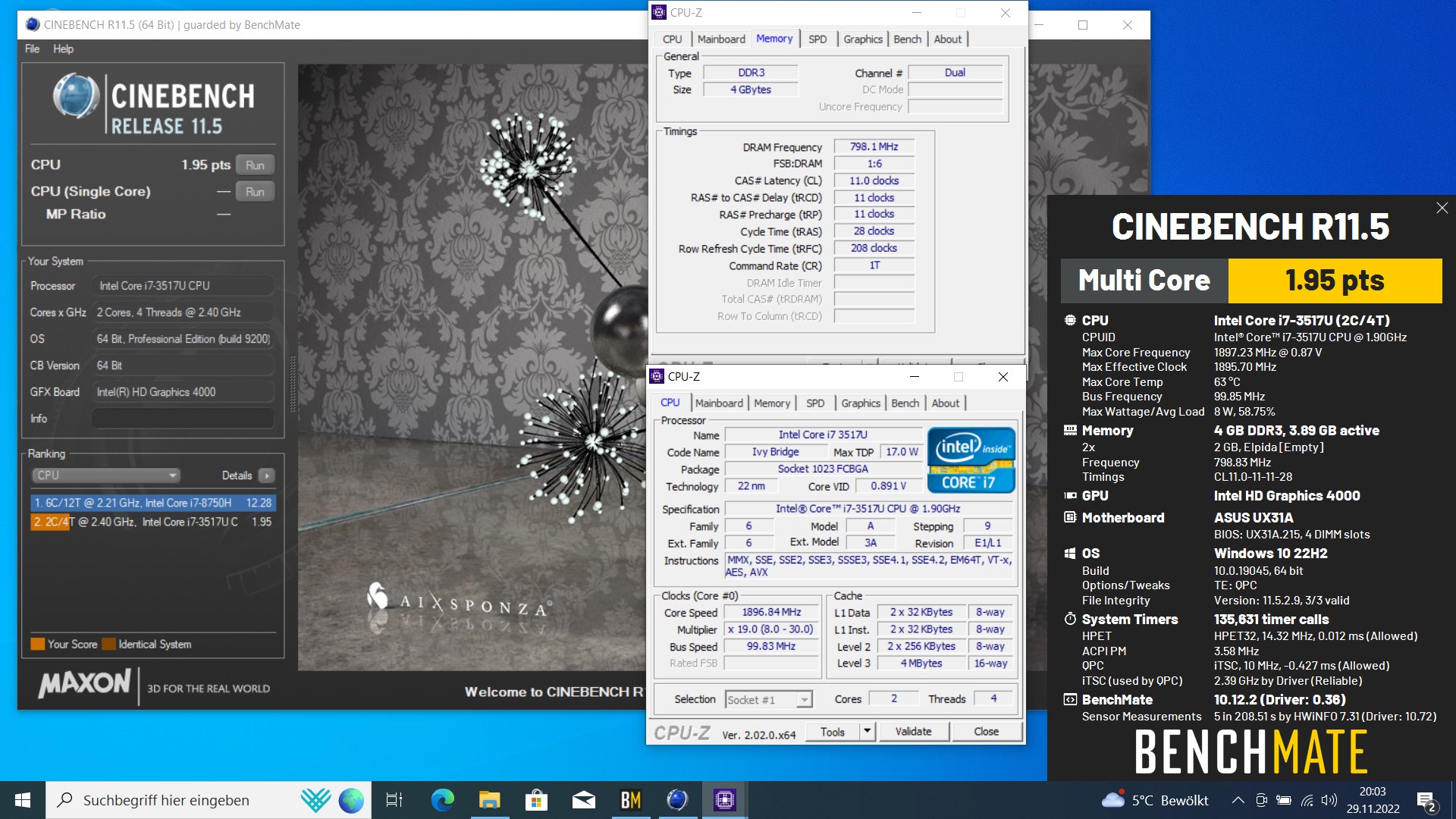Open the Windows Start menu
The width and height of the screenshot is (1456, 819).
tap(23, 800)
